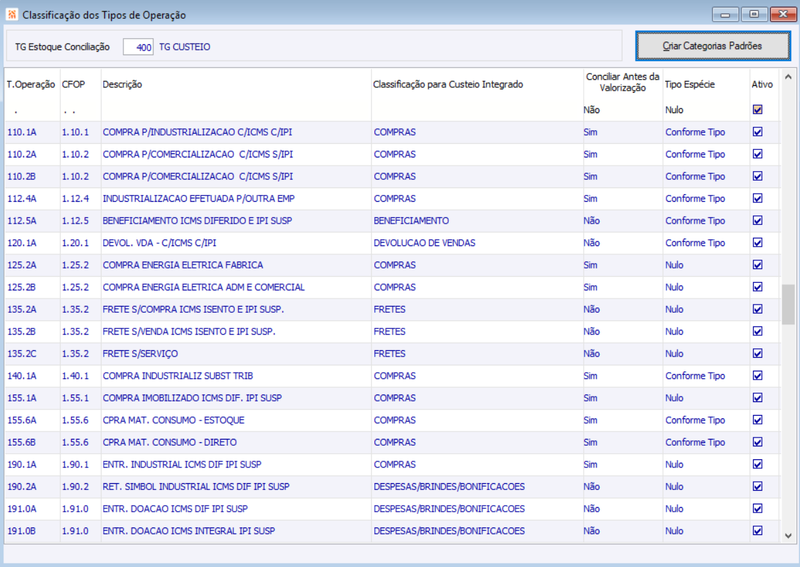Click Não conciliar value in row 135.2A
This screenshot has width=800, height=567.
tap(591, 309)
